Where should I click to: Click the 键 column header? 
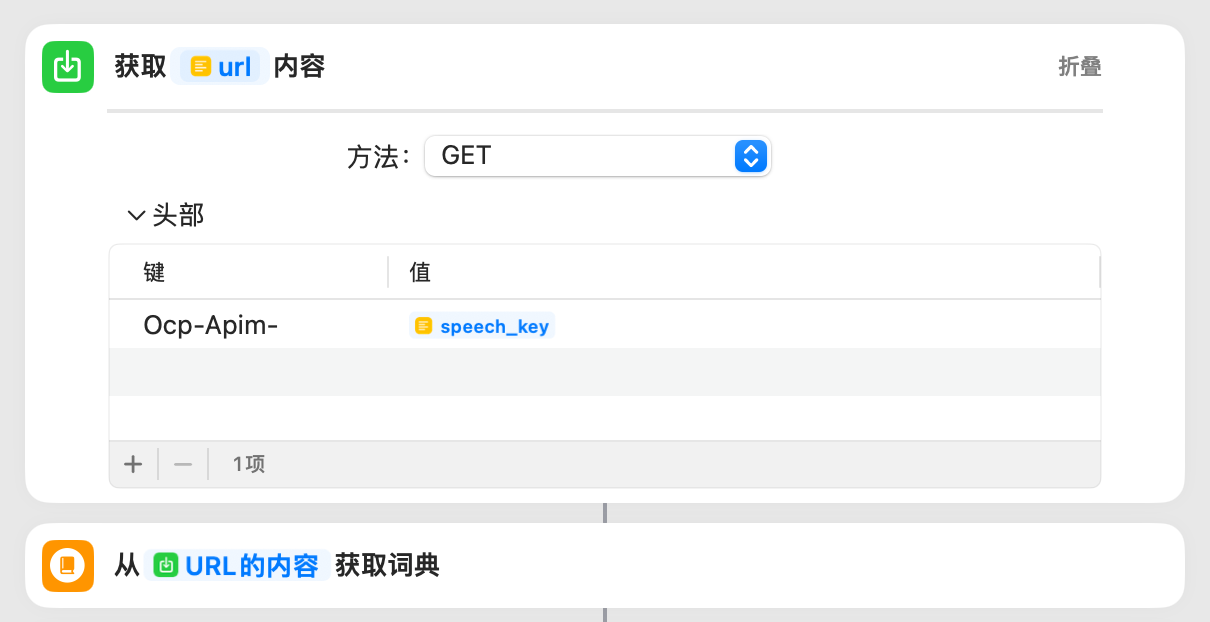tap(154, 272)
